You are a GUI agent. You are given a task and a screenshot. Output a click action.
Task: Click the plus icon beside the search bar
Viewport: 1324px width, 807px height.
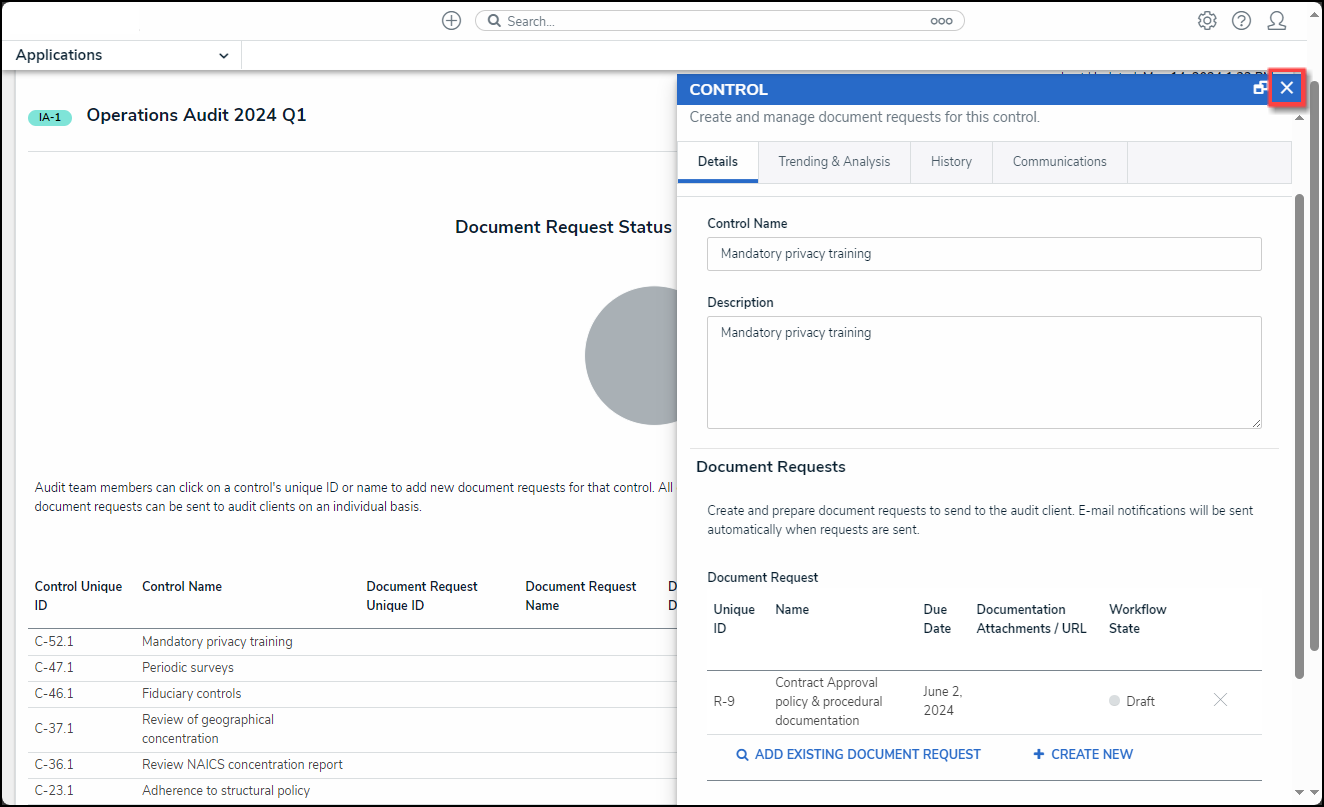pyautogui.click(x=451, y=21)
